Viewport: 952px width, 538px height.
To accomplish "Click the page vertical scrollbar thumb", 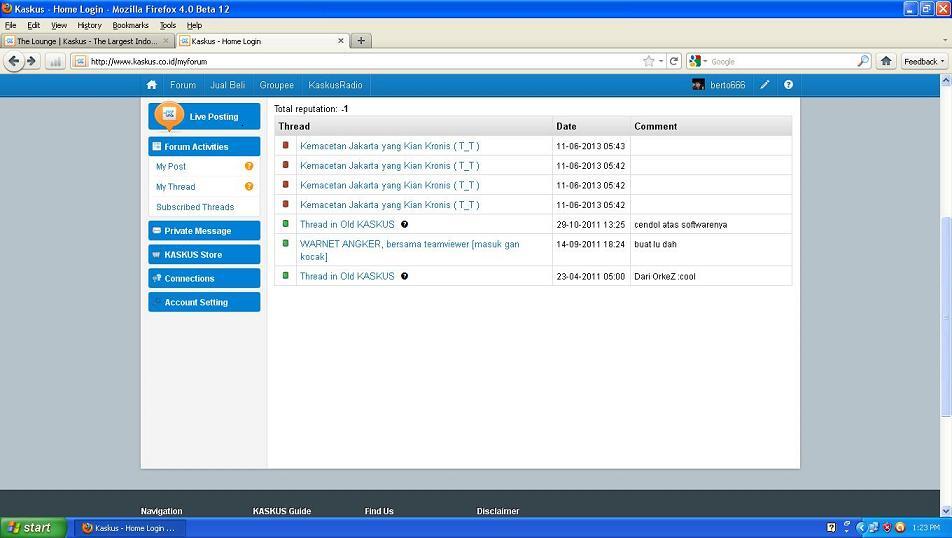I will coord(946,316).
